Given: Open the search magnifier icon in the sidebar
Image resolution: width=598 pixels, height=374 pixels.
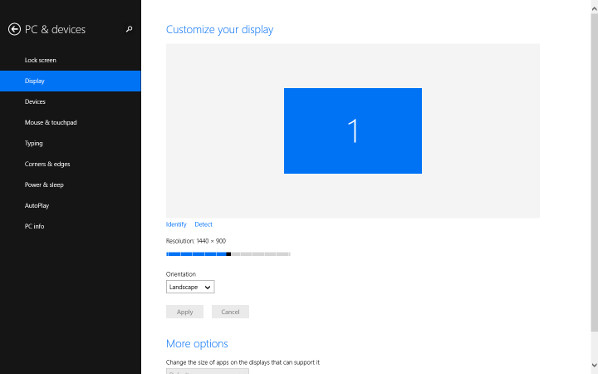Looking at the screenshot, I should point(129,29).
